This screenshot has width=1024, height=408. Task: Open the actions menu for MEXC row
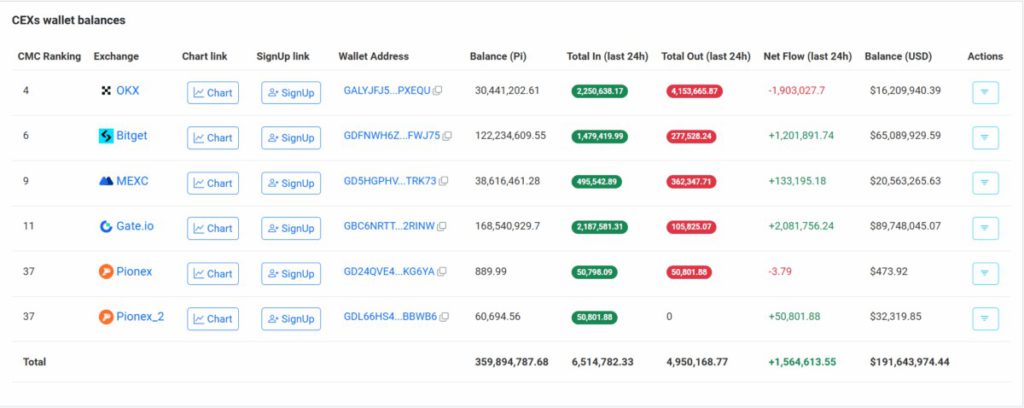point(985,183)
